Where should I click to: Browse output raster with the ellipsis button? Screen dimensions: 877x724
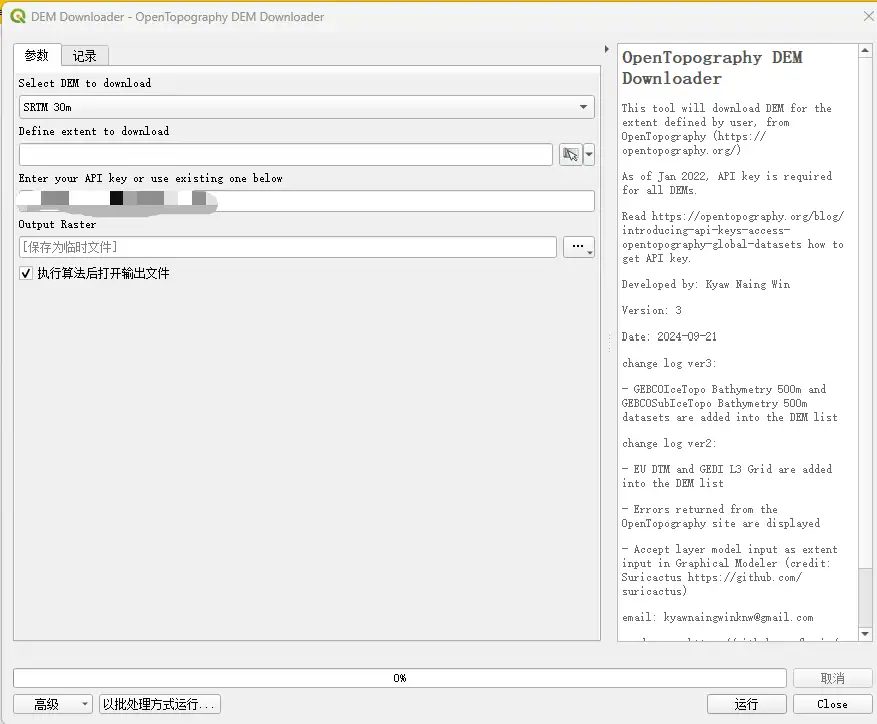(579, 247)
